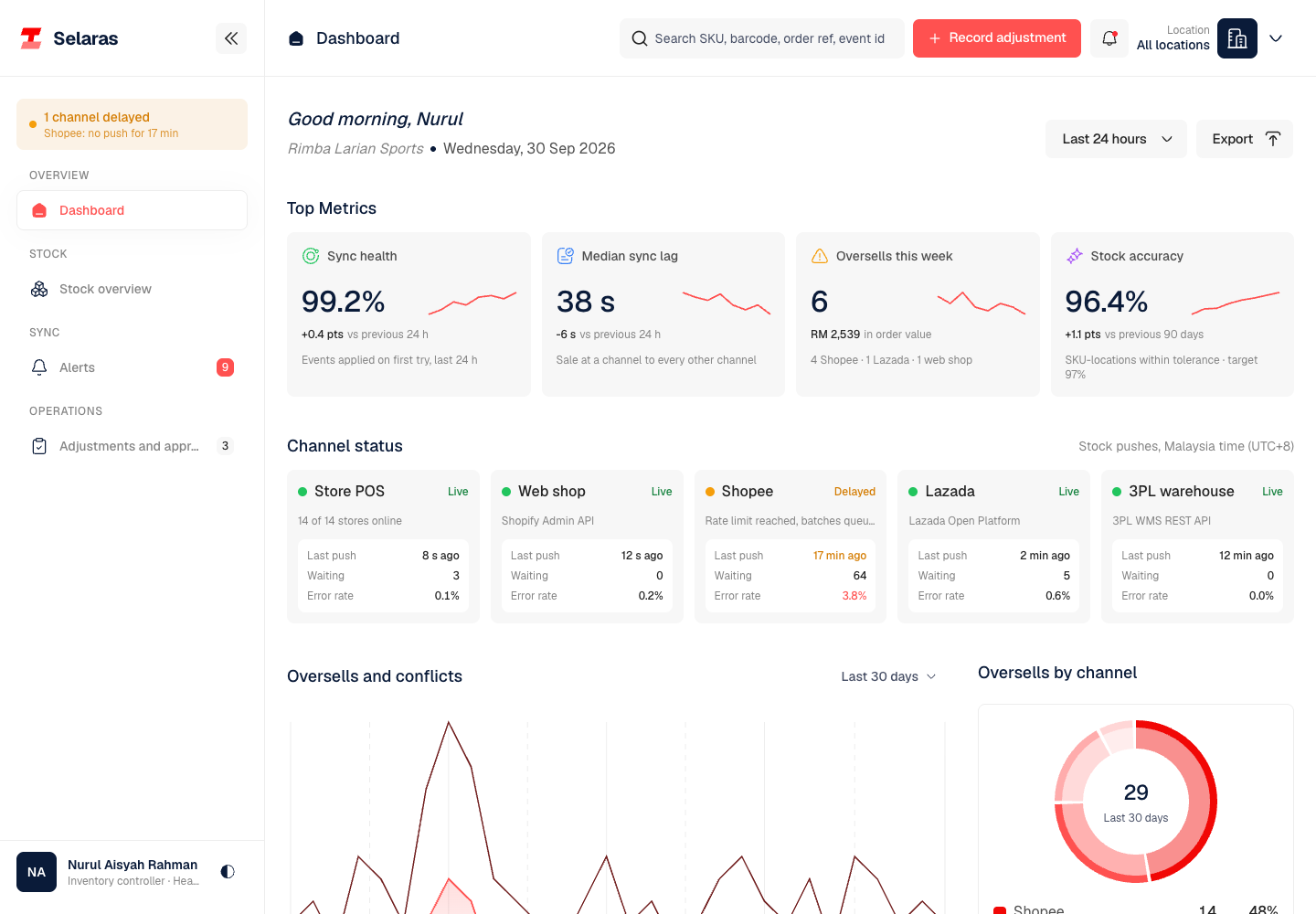
Task: Click RM 2,539 in order value text
Action: 871,335
